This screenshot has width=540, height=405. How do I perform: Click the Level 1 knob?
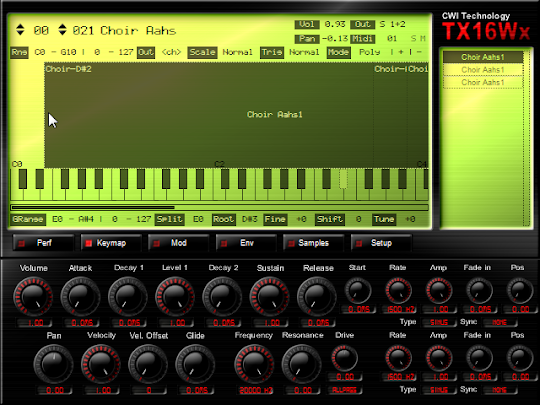coord(175,297)
